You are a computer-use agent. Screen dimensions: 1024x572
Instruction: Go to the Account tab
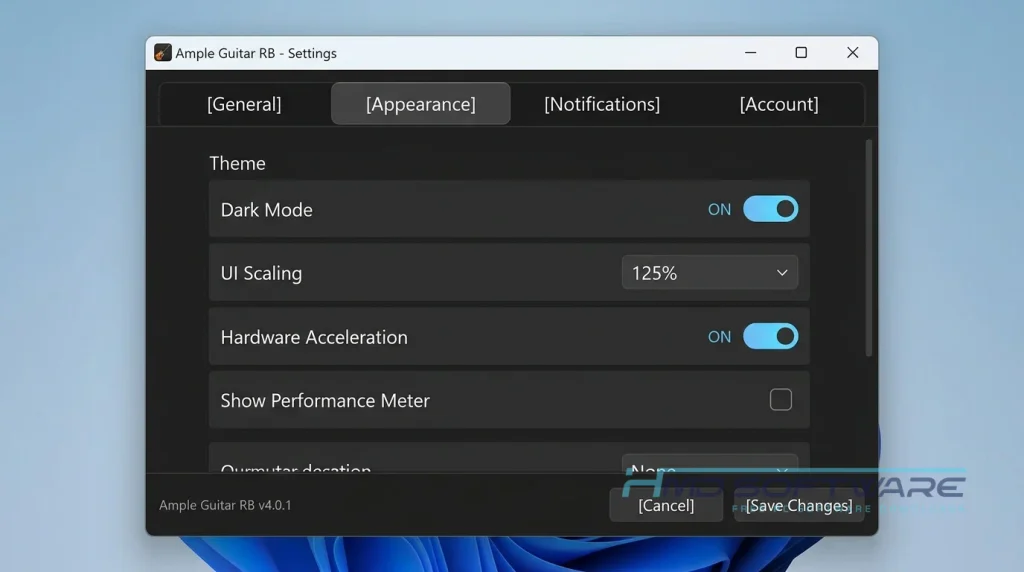click(778, 104)
